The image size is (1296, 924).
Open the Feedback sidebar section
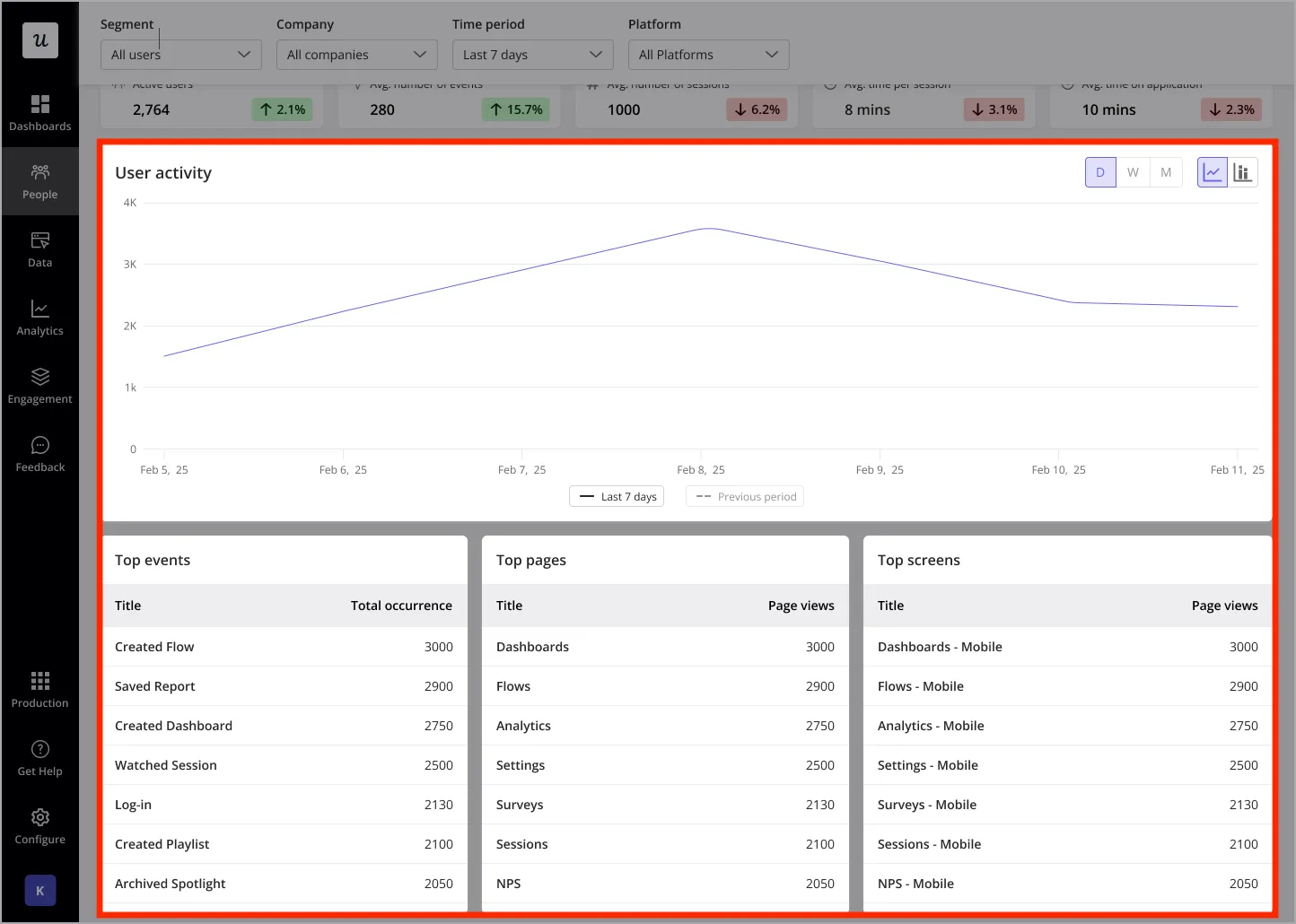[40, 454]
